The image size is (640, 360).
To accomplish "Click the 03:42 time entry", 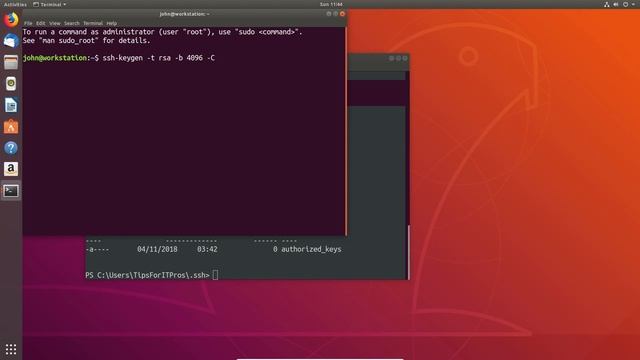I will point(207,249).
